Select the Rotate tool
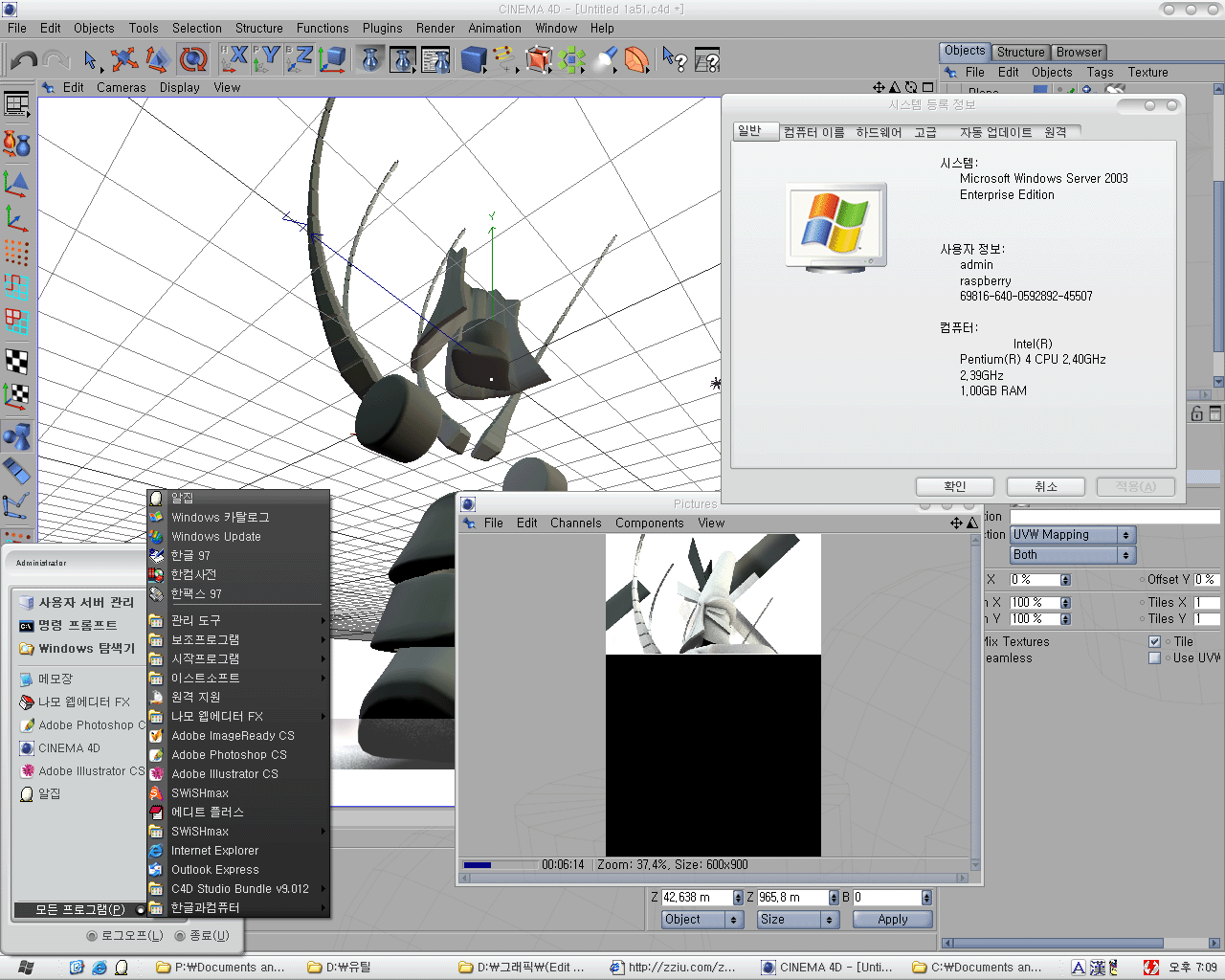 [193, 60]
